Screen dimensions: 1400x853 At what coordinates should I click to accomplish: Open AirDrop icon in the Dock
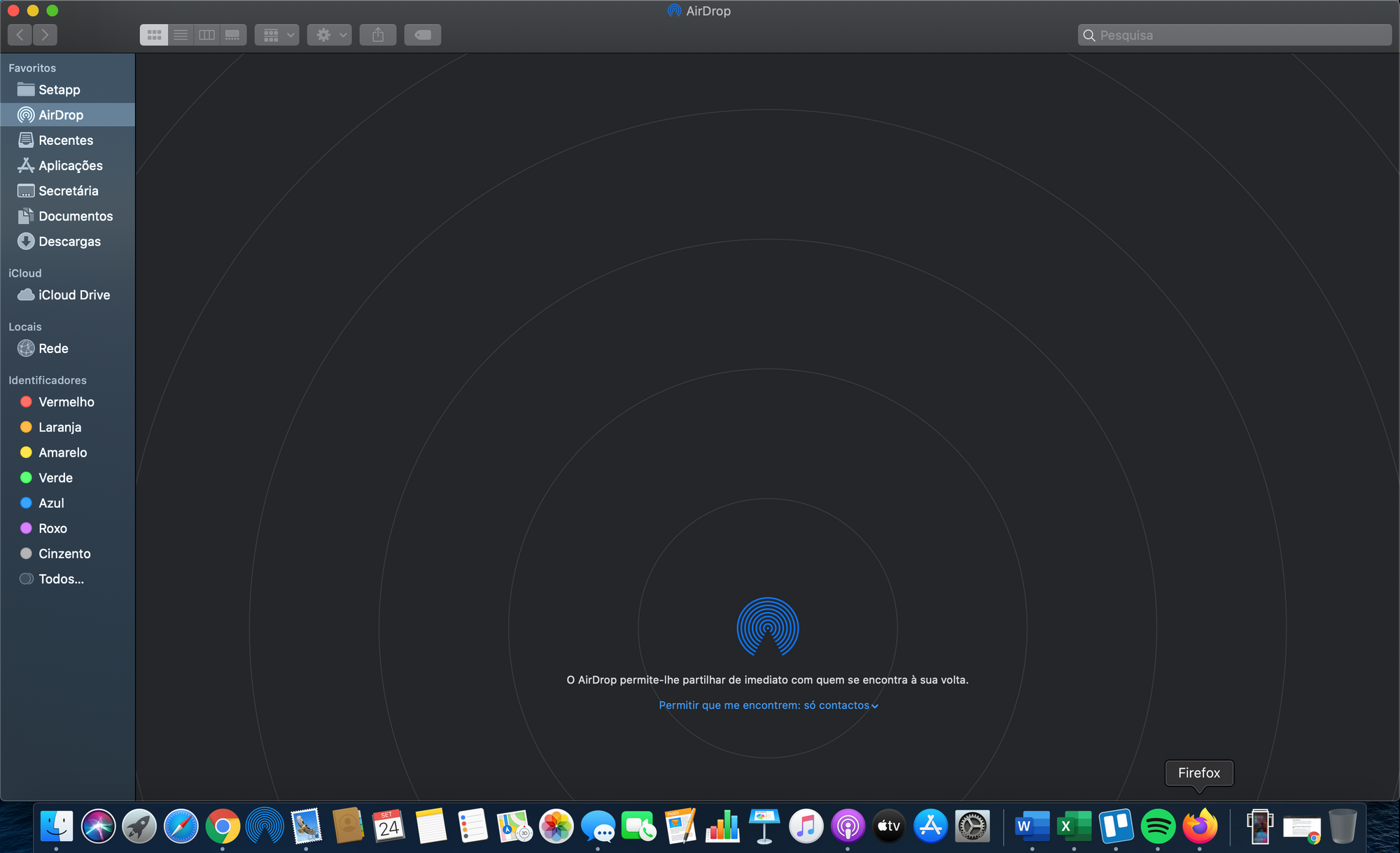pyautogui.click(x=265, y=826)
